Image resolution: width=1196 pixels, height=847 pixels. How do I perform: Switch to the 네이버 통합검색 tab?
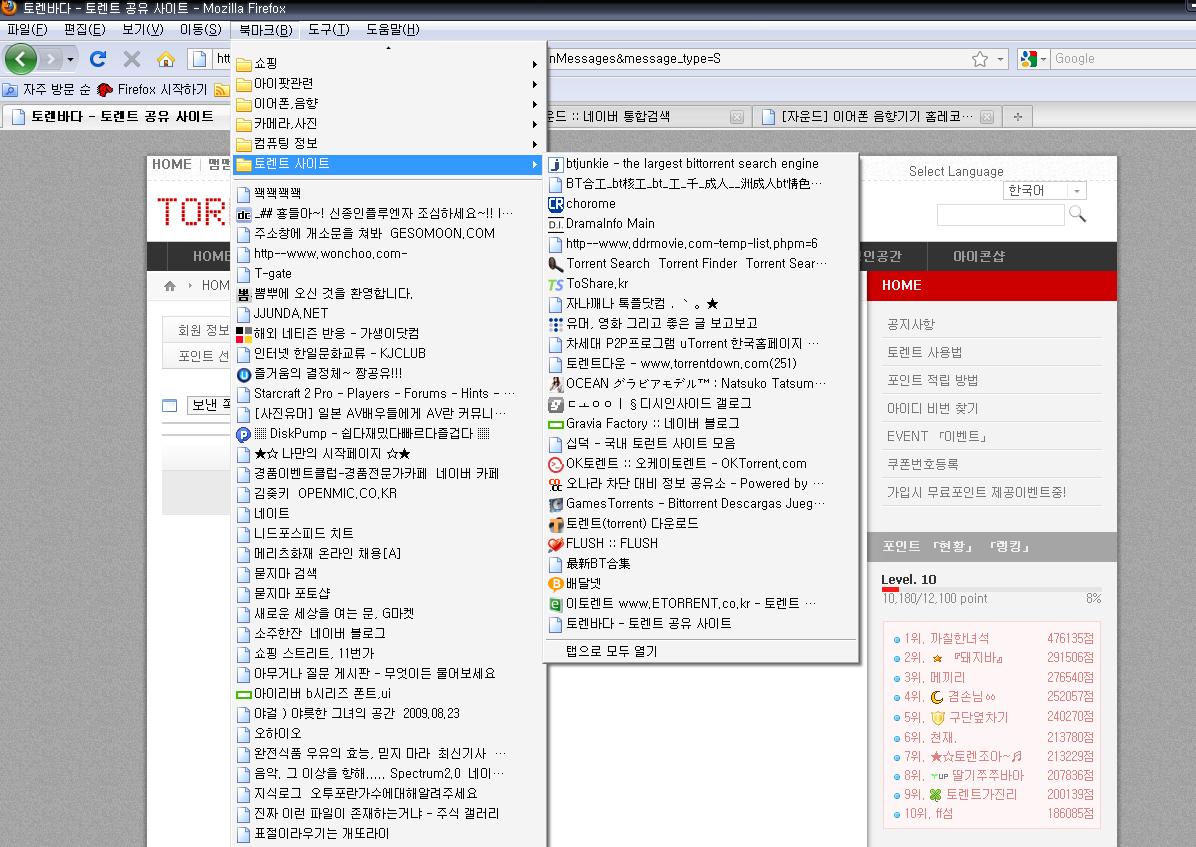(645, 117)
